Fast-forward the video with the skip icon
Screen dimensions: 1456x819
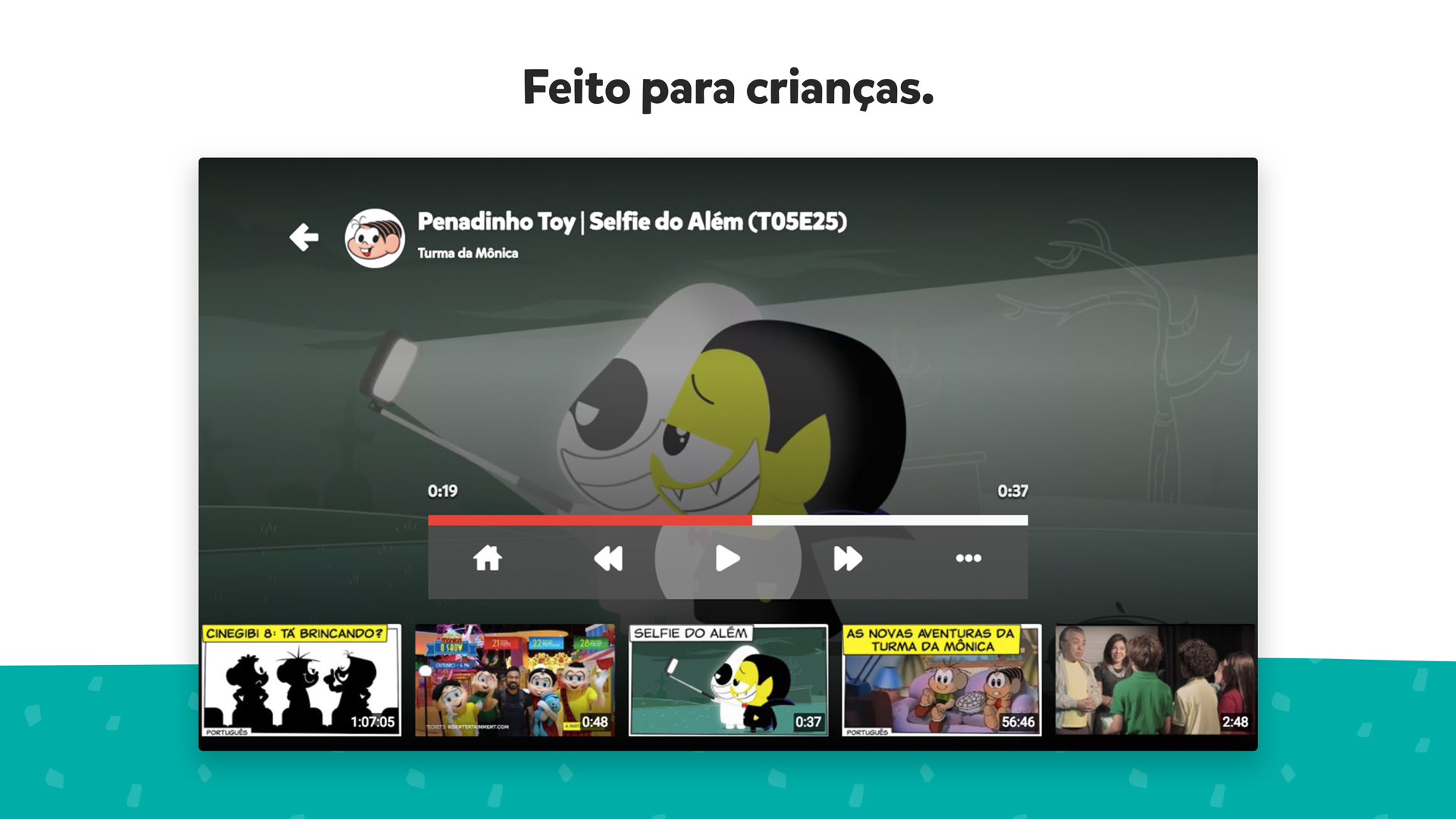(849, 558)
